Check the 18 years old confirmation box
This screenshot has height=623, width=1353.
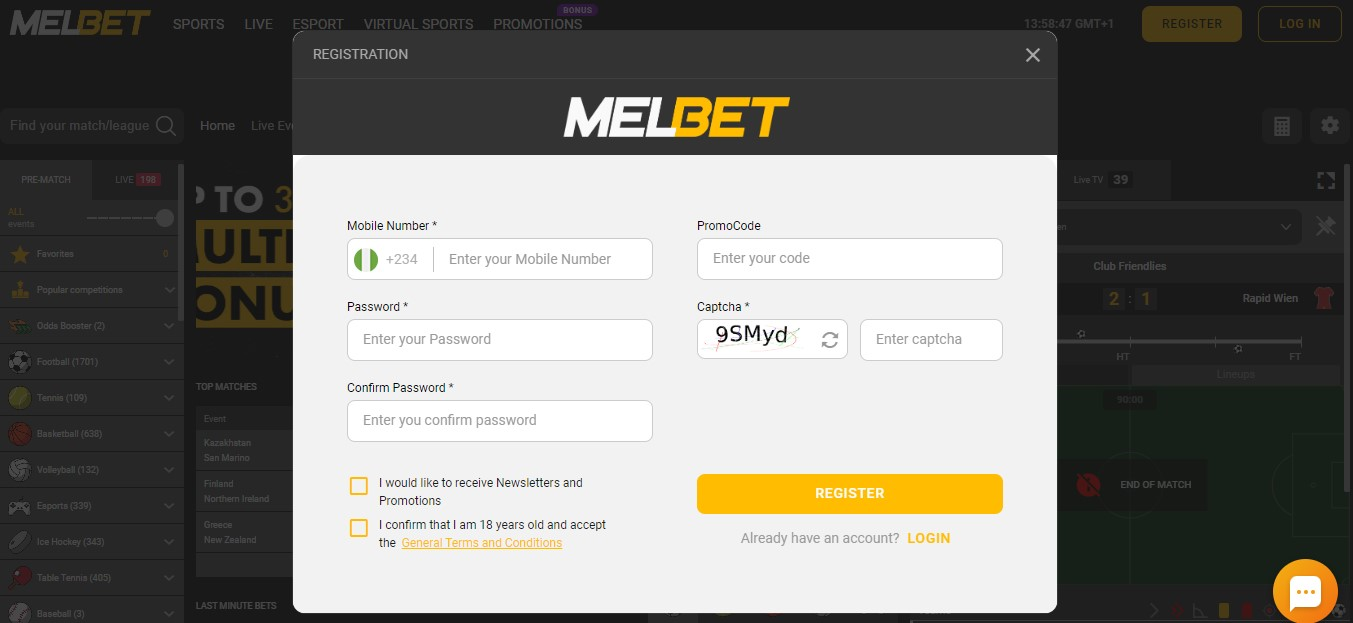tap(359, 528)
